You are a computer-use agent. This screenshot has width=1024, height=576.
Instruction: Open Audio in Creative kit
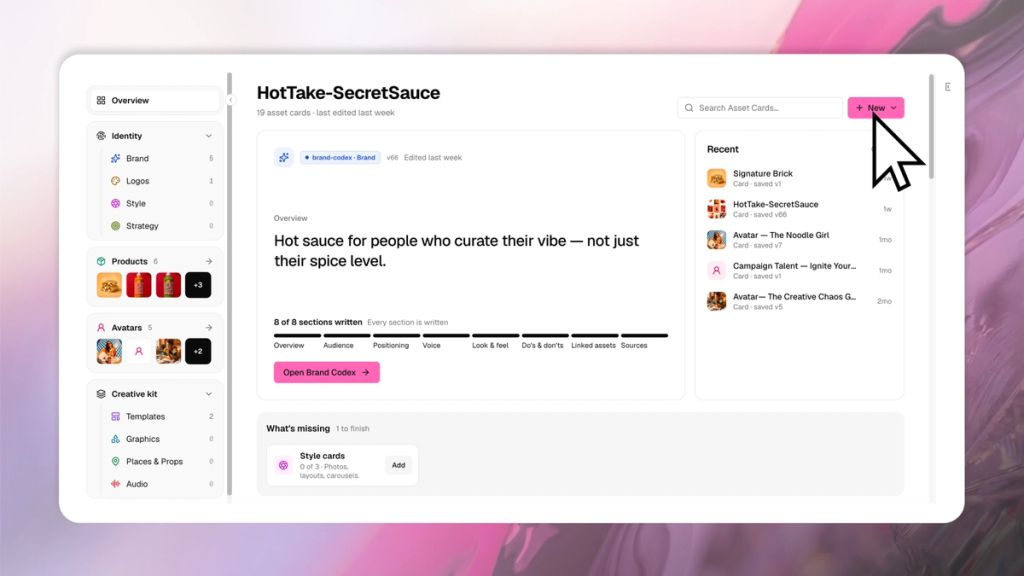point(161,484)
